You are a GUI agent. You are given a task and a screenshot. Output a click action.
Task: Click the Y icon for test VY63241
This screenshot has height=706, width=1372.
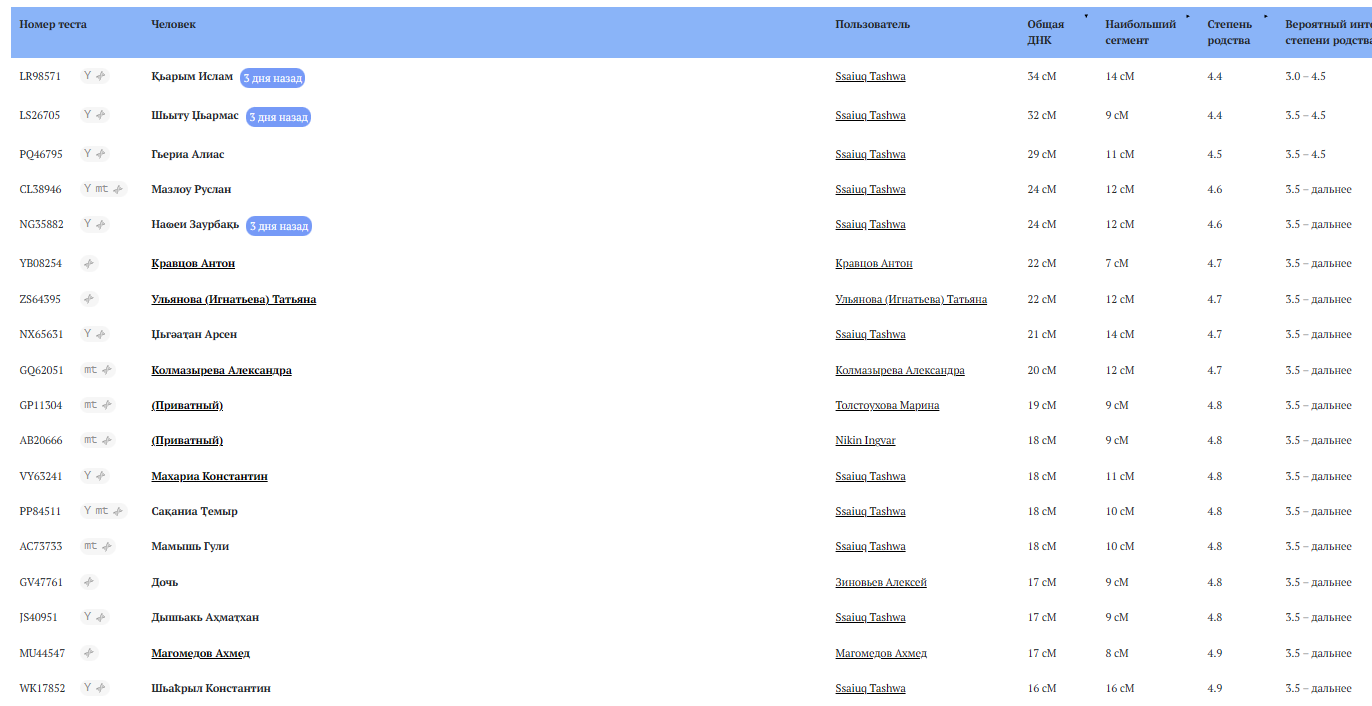(x=88, y=476)
